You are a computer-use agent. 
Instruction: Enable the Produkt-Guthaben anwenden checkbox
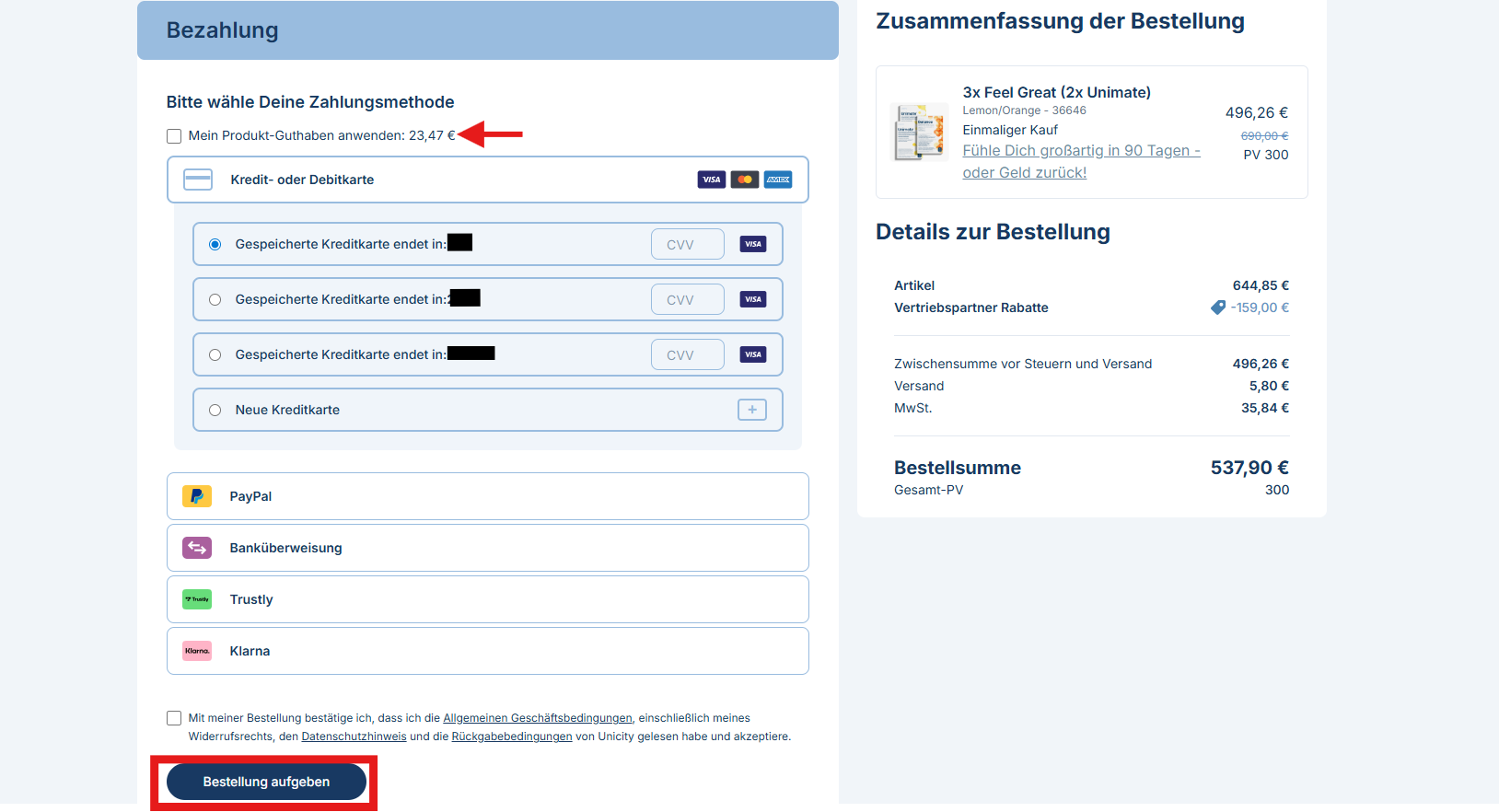pyautogui.click(x=174, y=136)
